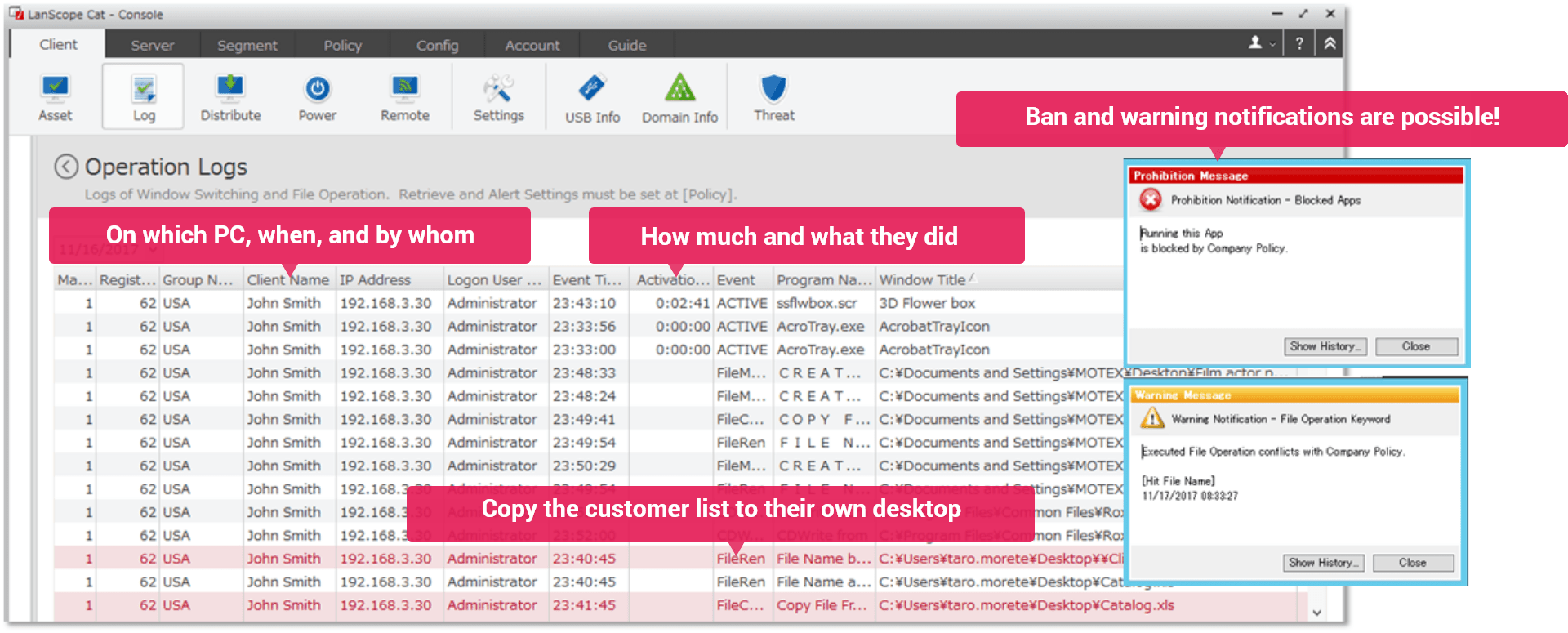
Task: Expand the user account dropdown
Action: click(1262, 44)
